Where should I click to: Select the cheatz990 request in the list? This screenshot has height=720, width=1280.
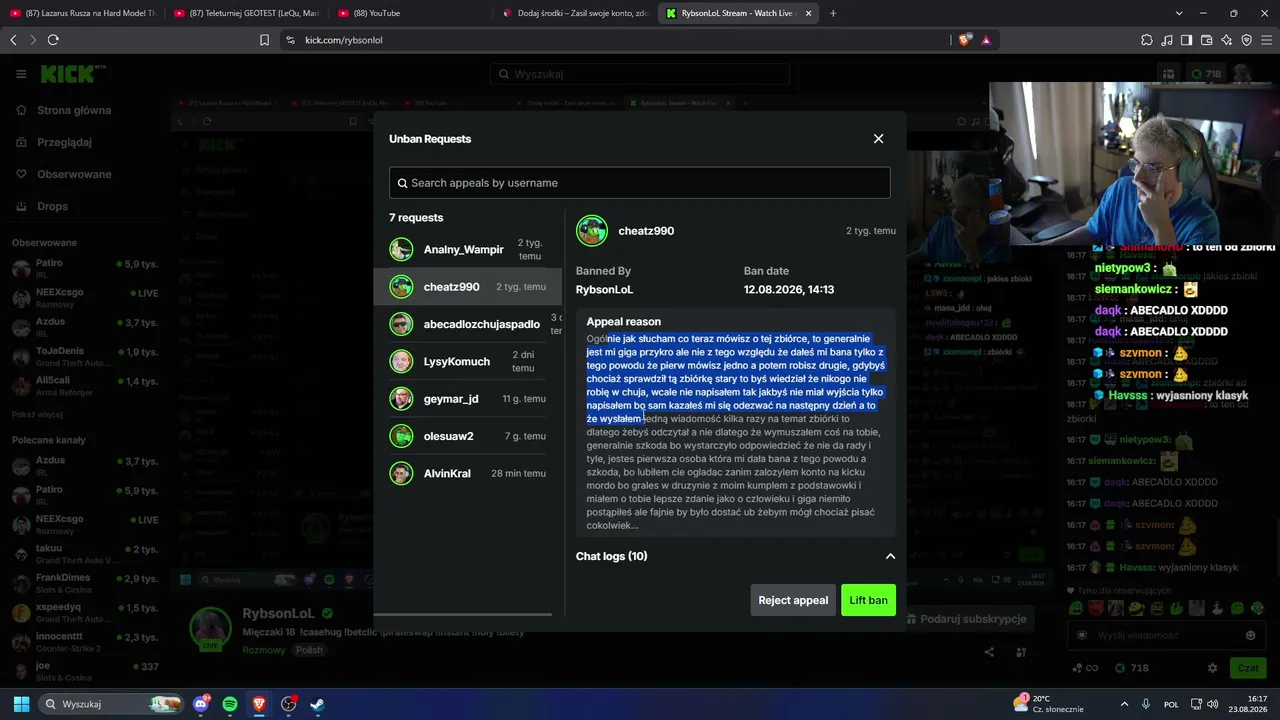468,287
